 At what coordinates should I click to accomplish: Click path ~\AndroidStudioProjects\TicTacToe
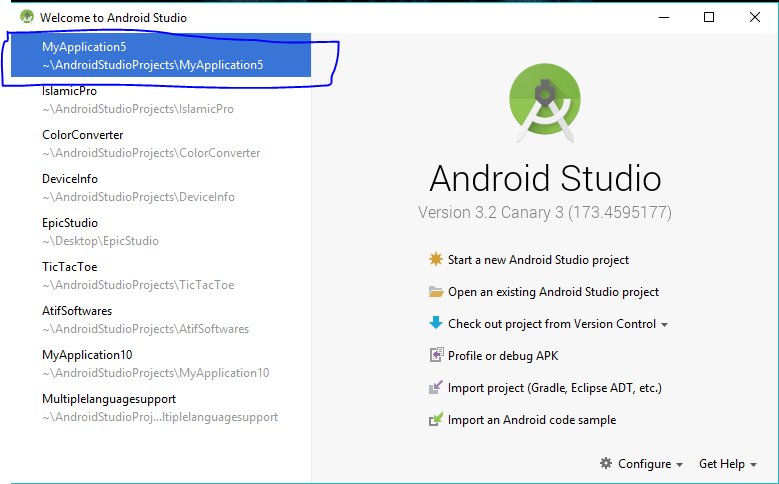click(138, 285)
